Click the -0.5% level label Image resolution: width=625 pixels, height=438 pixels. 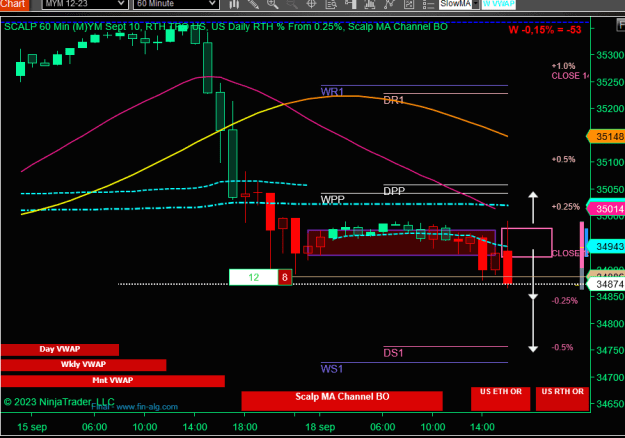point(562,348)
